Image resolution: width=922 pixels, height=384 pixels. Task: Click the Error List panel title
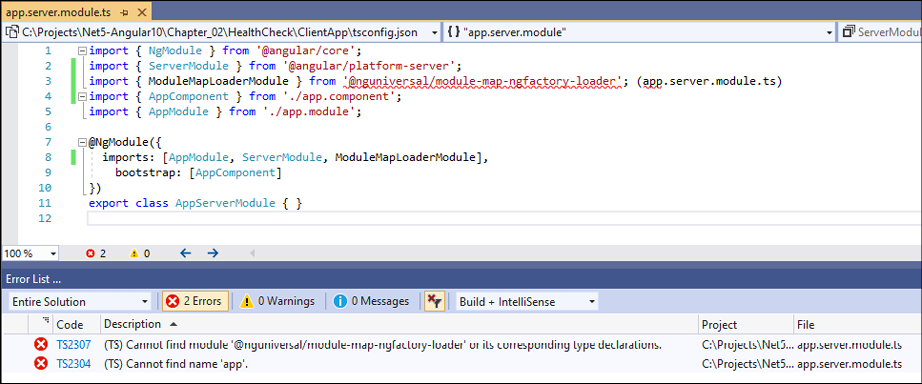click(x=33, y=278)
